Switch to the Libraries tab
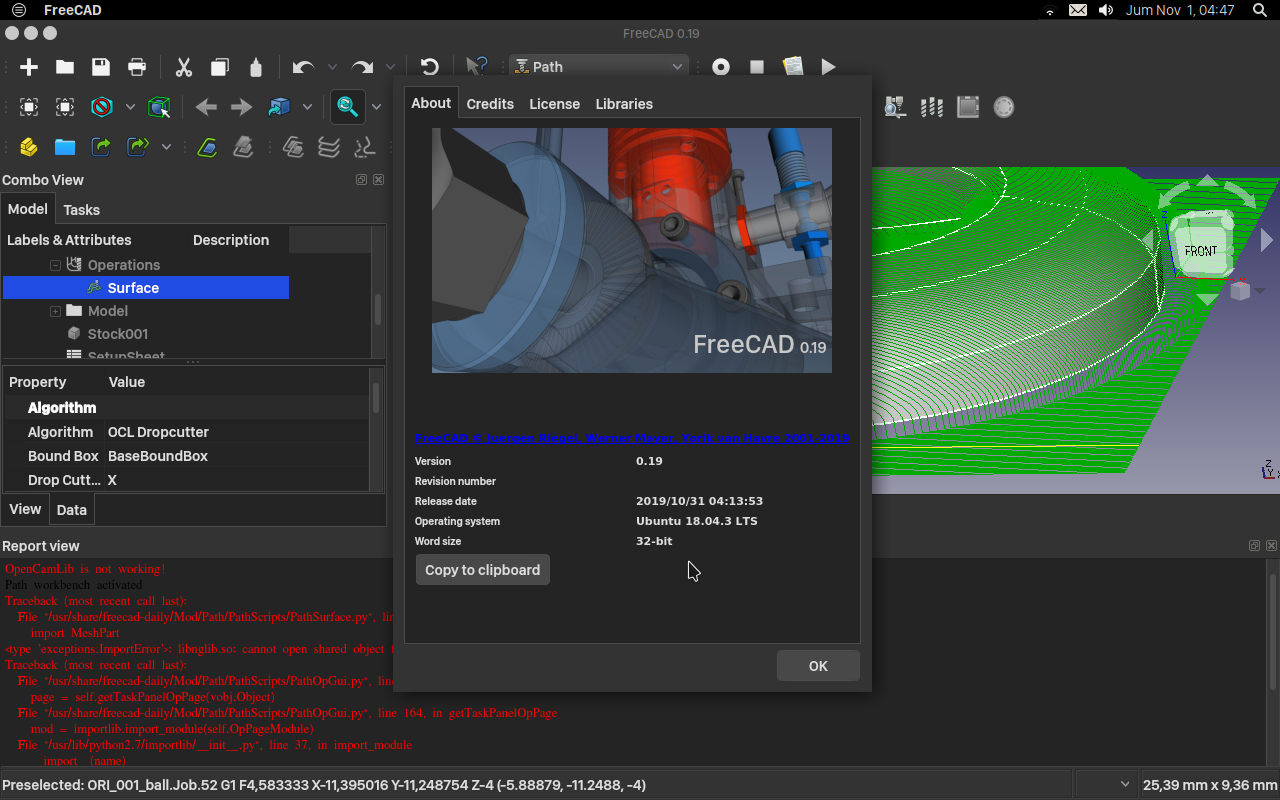The width and height of the screenshot is (1280, 800). click(624, 104)
